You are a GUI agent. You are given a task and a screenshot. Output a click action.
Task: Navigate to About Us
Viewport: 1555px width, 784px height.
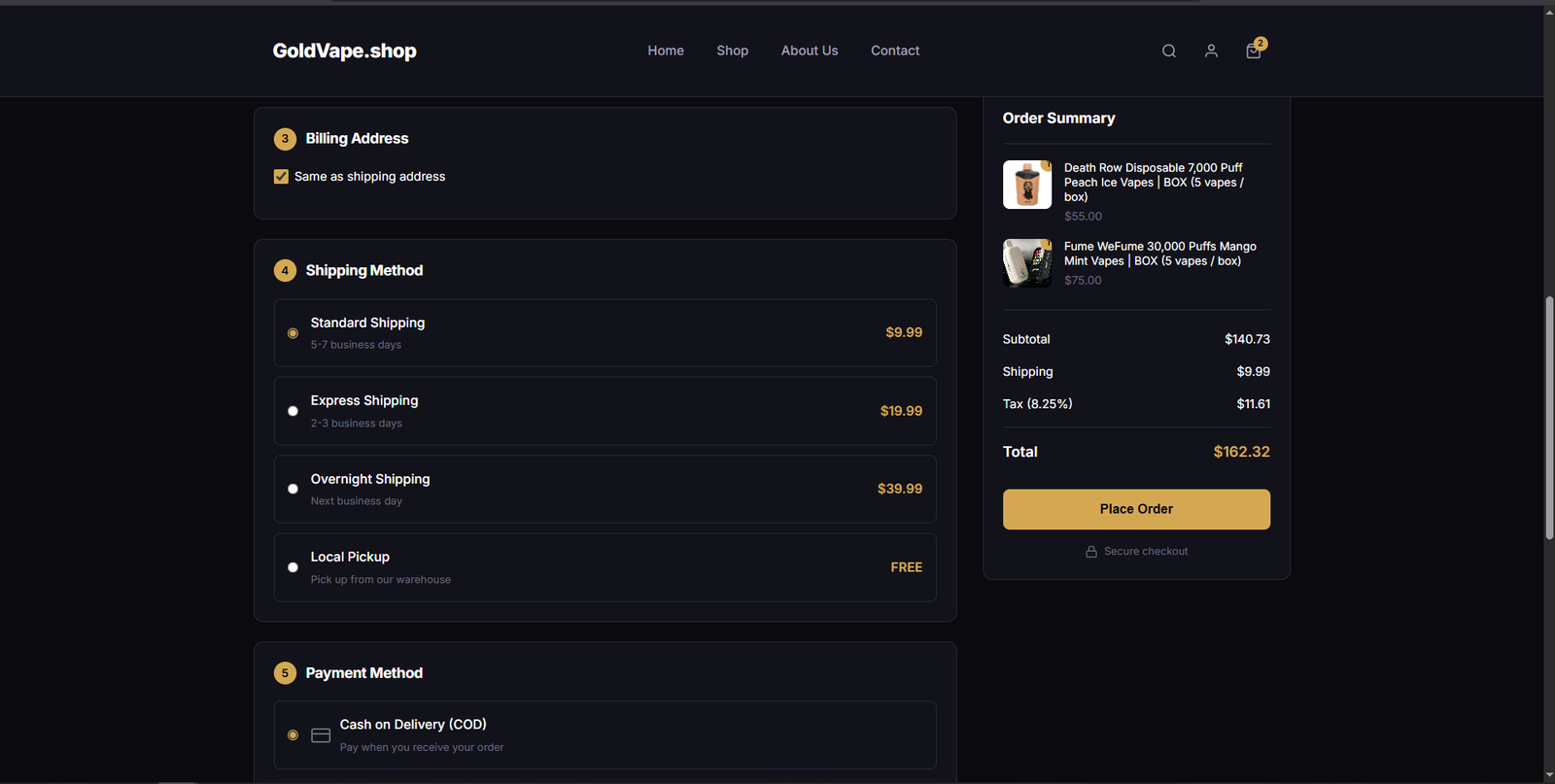(x=809, y=51)
